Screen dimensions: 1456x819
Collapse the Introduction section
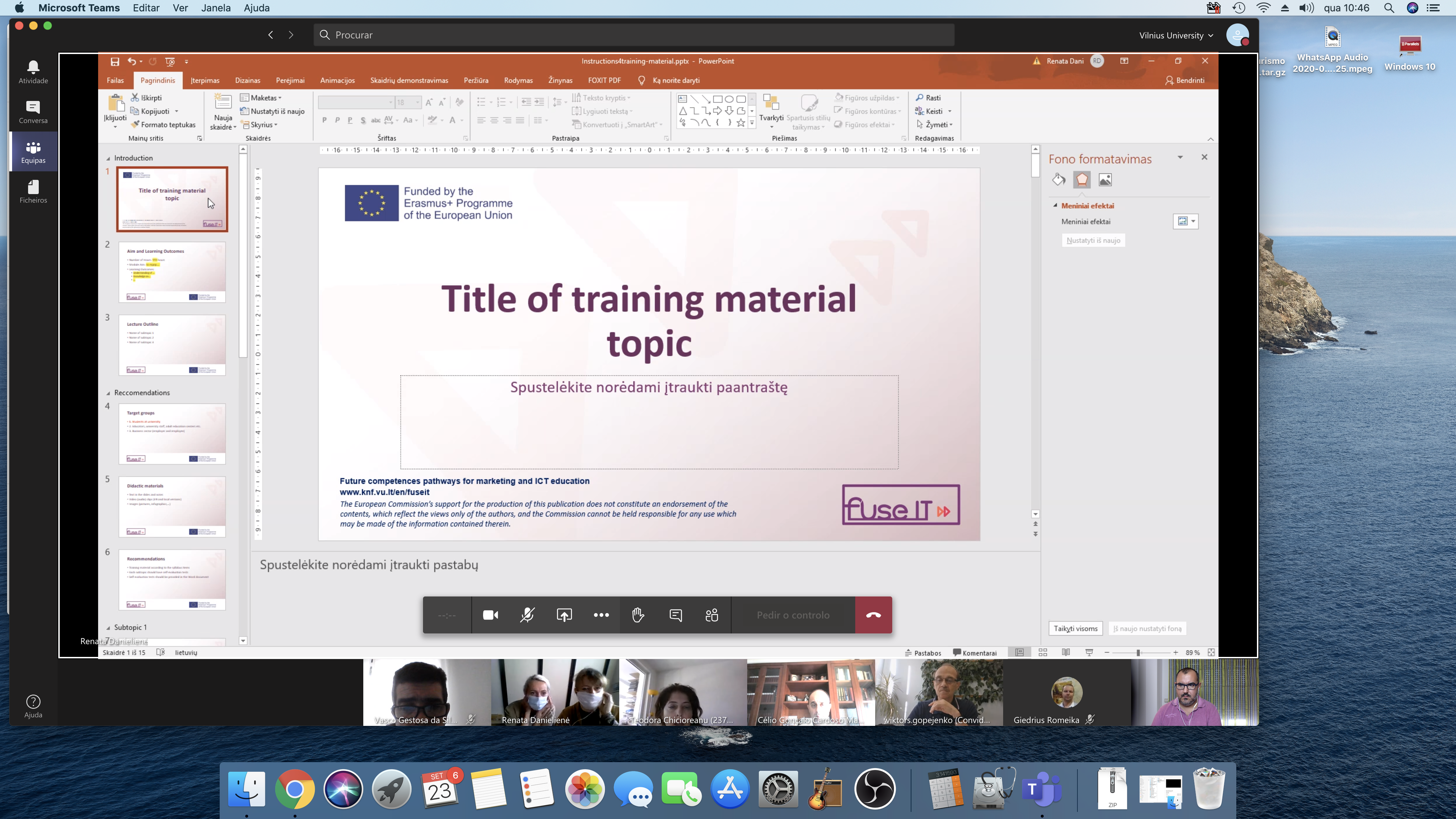coord(108,158)
